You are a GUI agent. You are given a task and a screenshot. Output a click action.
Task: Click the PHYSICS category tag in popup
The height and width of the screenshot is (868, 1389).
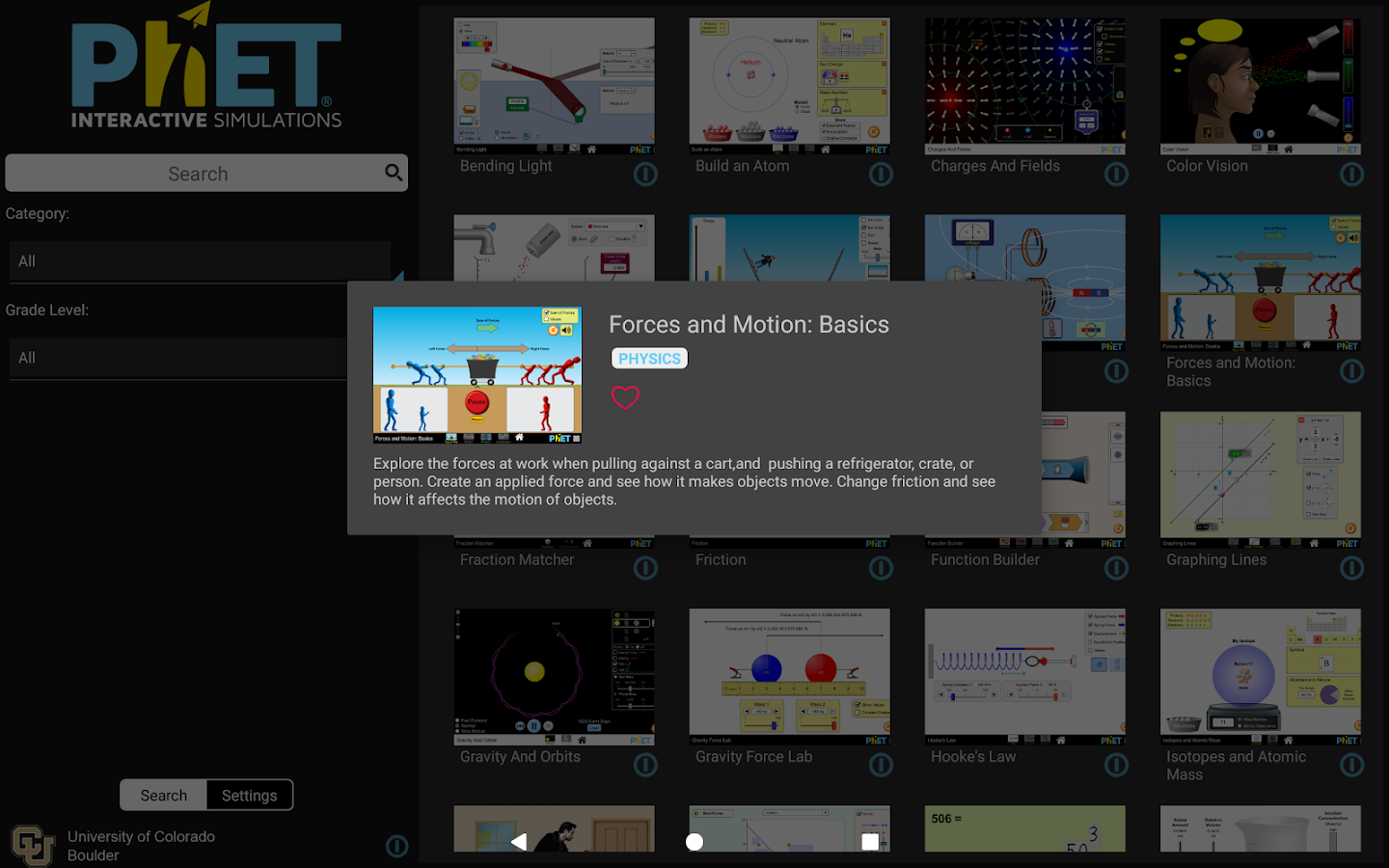649,359
